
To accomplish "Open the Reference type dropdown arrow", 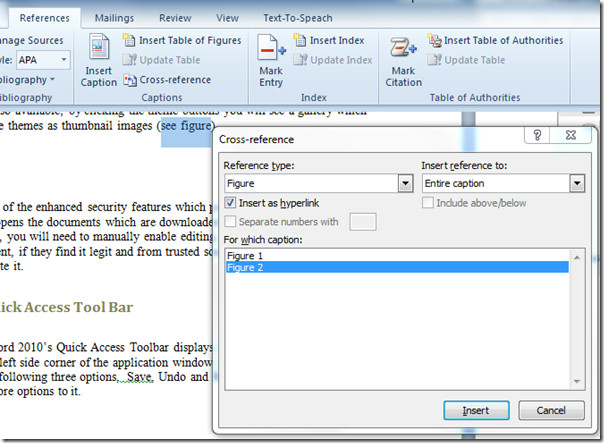I will [x=405, y=183].
